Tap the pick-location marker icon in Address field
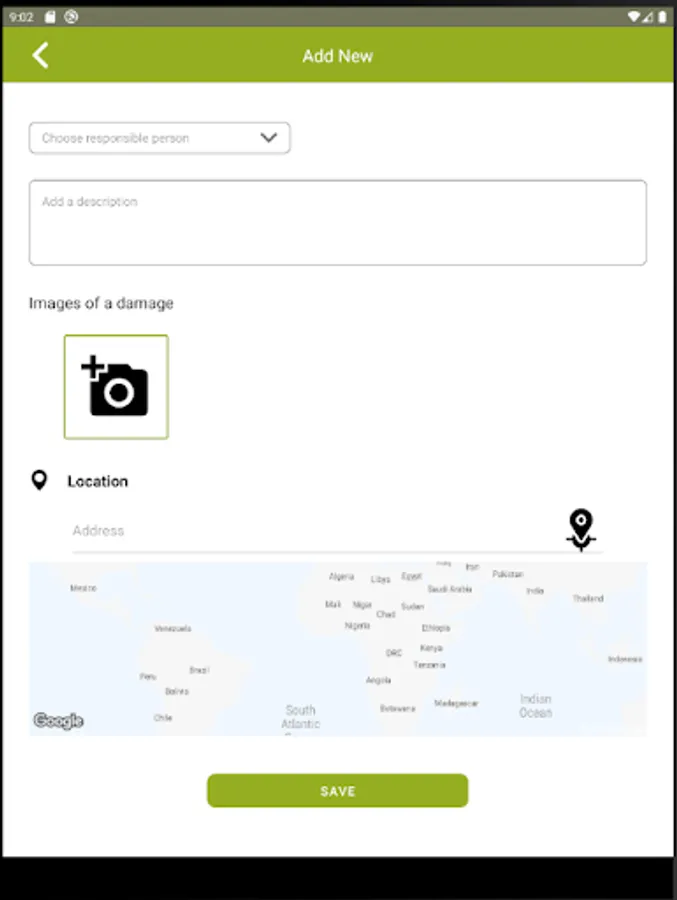The width and height of the screenshot is (677, 900). click(581, 529)
